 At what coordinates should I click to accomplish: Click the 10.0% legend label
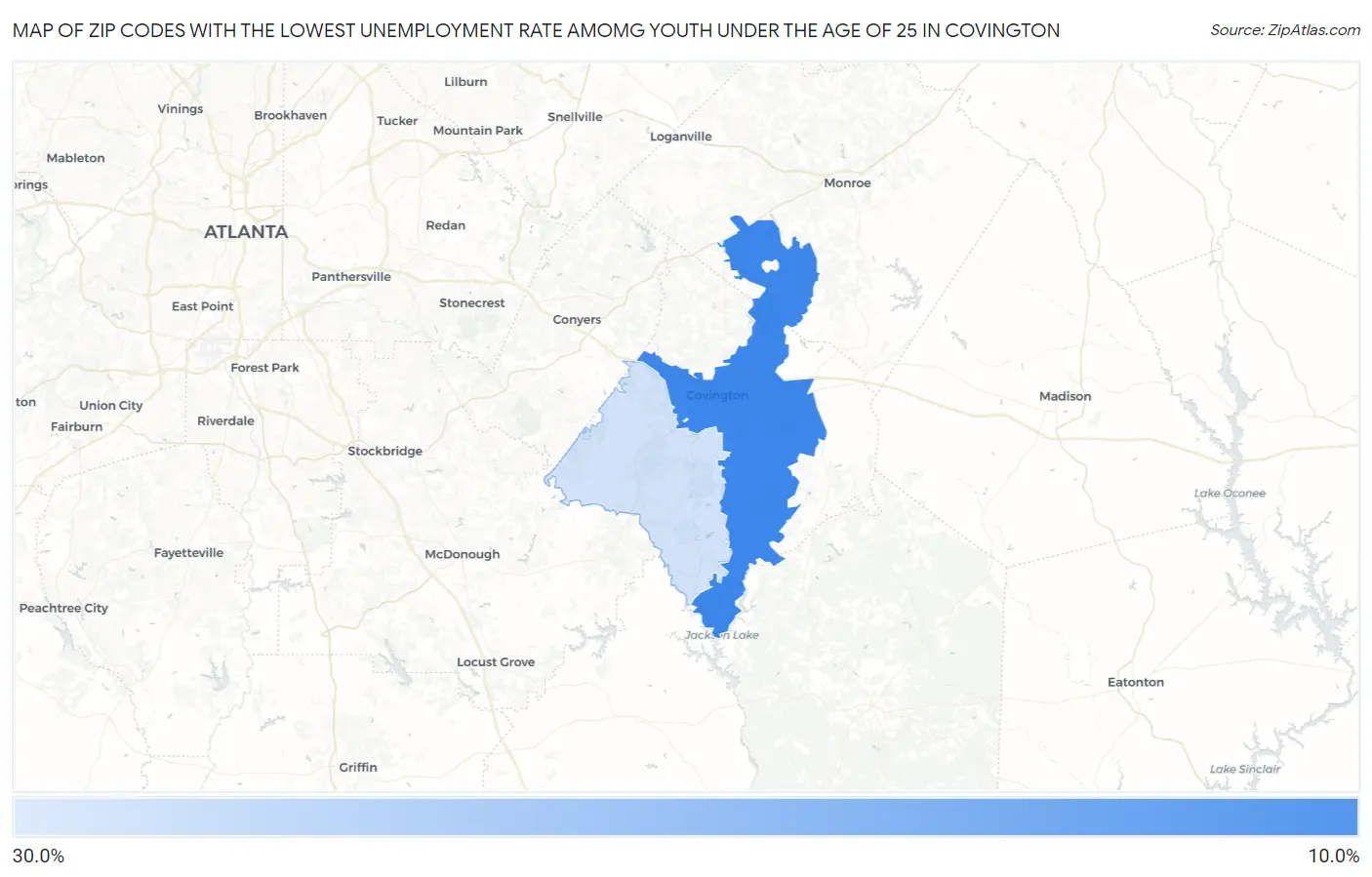pos(1333,856)
